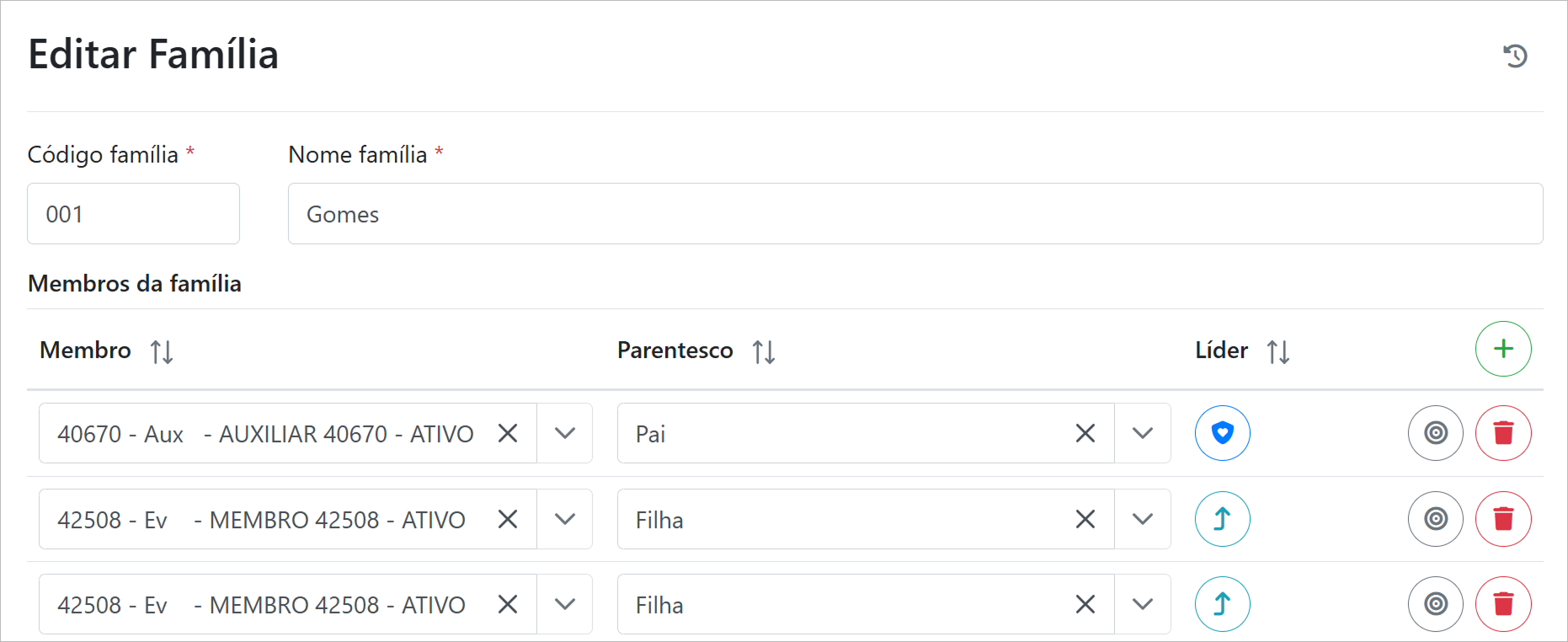Click the leader shield icon for Pai
1568x642 pixels.
click(1222, 433)
